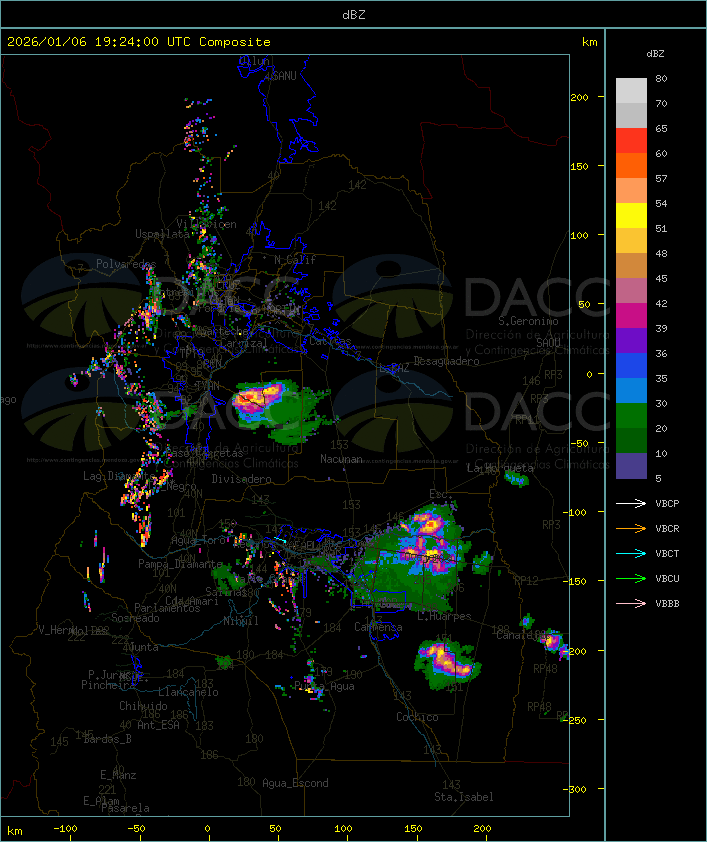This screenshot has width=707, height=842.
Task: Click the white VBCP arrow icon
Action: click(632, 504)
